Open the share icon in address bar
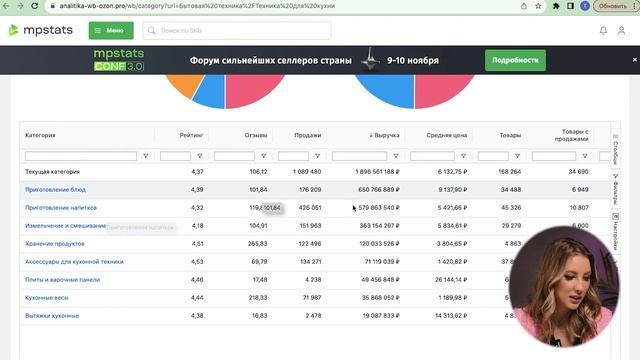Image resolution: width=640 pixels, height=360 pixels. click(524, 6)
